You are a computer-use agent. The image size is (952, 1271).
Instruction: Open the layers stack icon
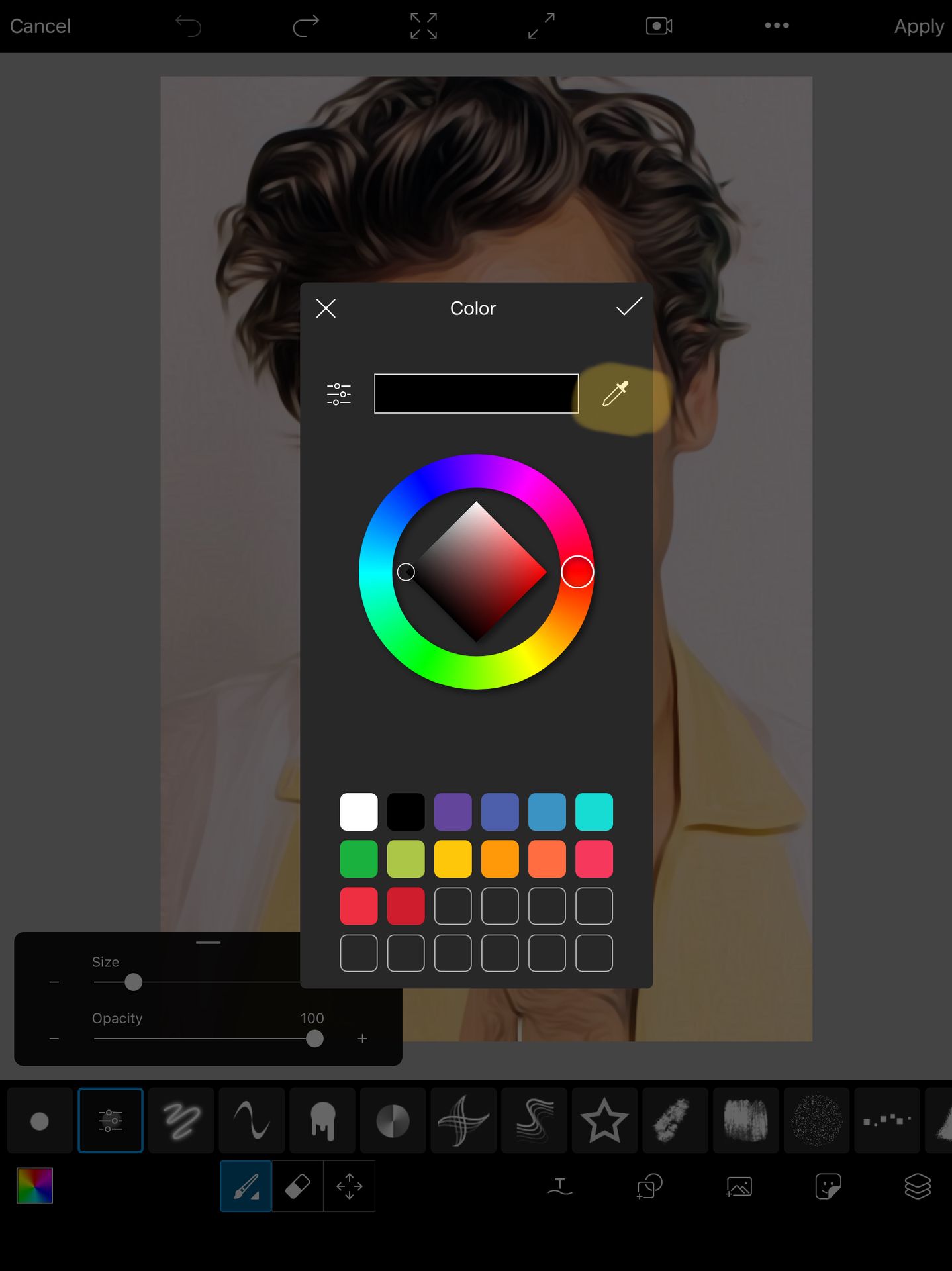pyautogui.click(x=918, y=1186)
